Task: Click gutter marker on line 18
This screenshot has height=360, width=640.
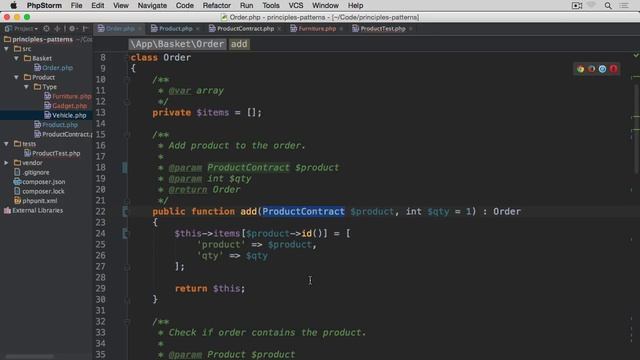Action: (x=125, y=167)
